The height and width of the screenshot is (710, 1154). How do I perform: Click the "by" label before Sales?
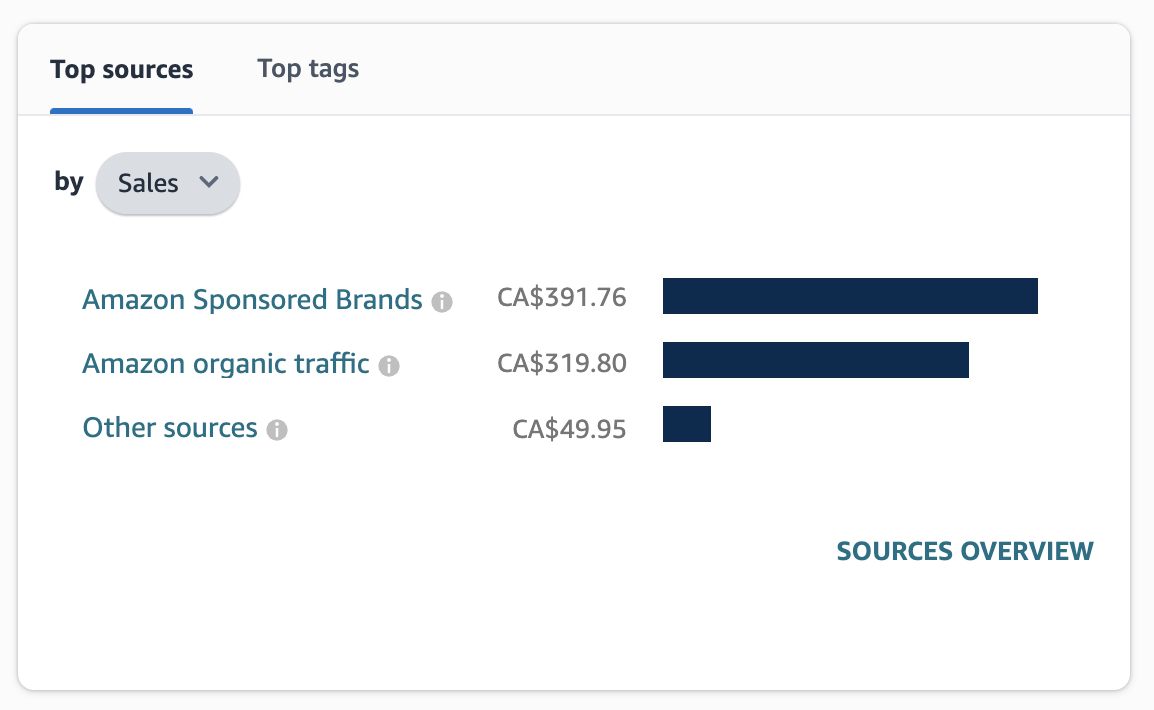click(69, 182)
